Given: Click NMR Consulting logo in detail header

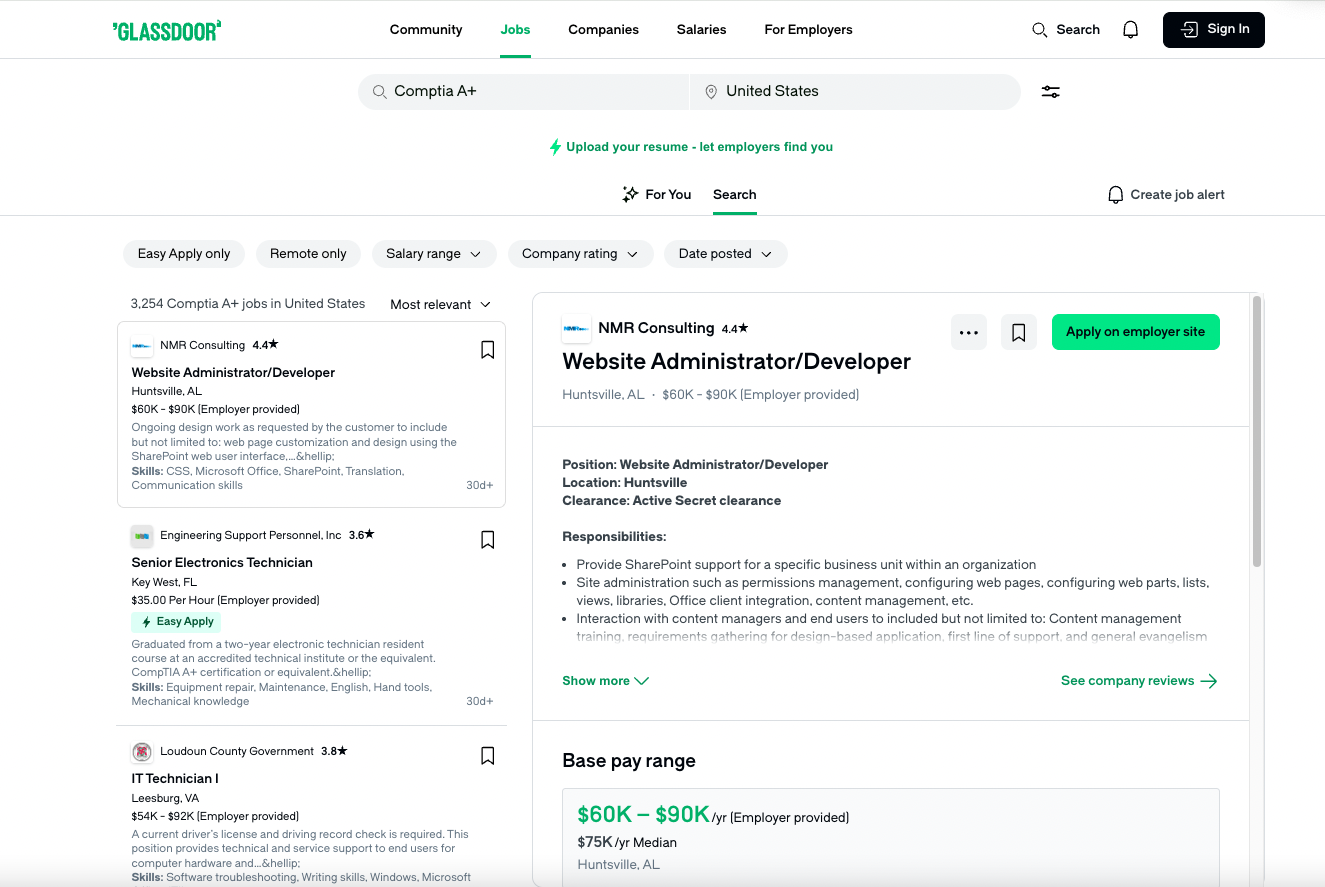Looking at the screenshot, I should click(576, 328).
